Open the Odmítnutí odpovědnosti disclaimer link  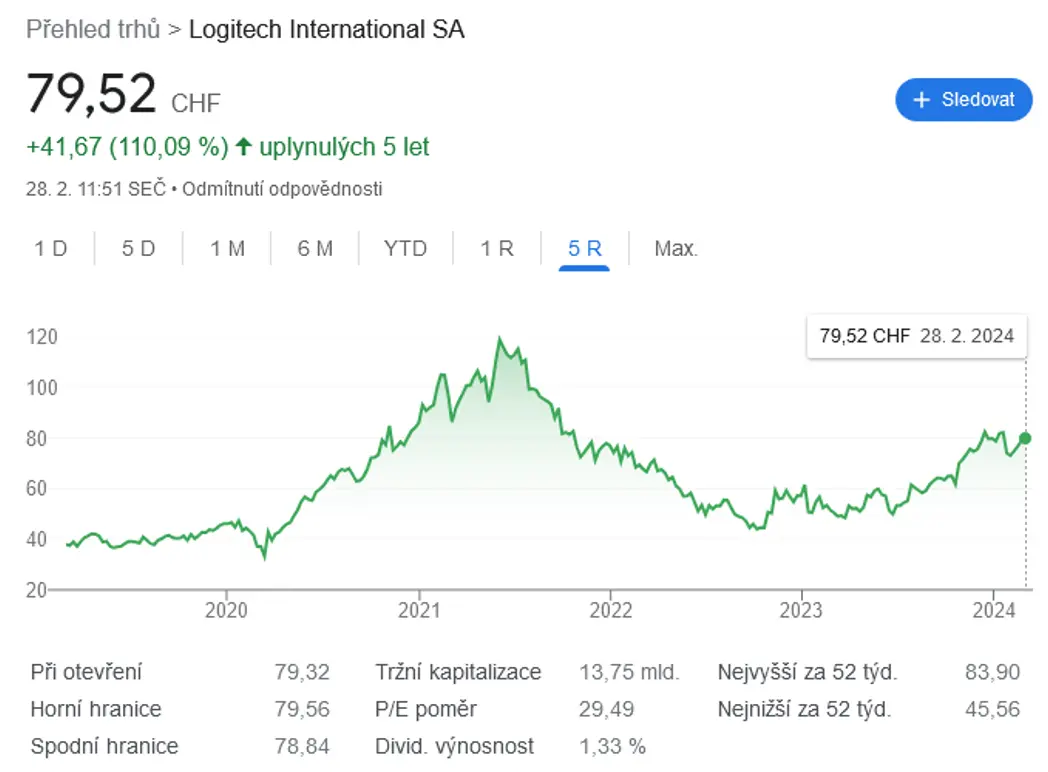click(282, 189)
